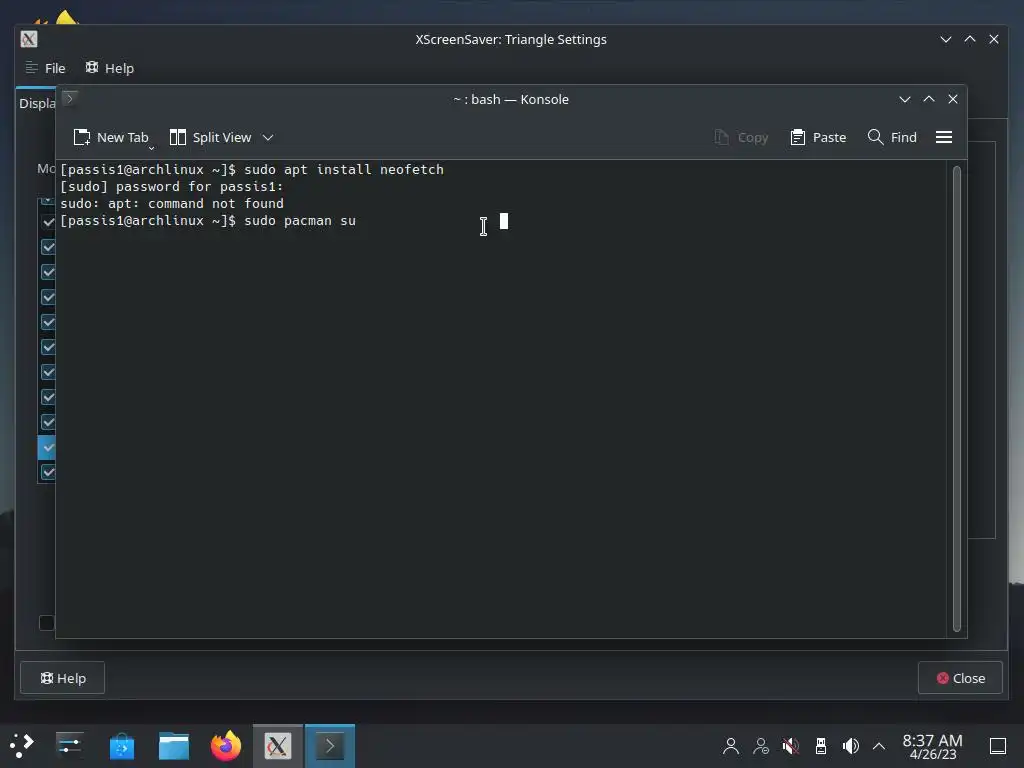Click the Paste toolbar button
The height and width of the screenshot is (768, 1024).
818,137
